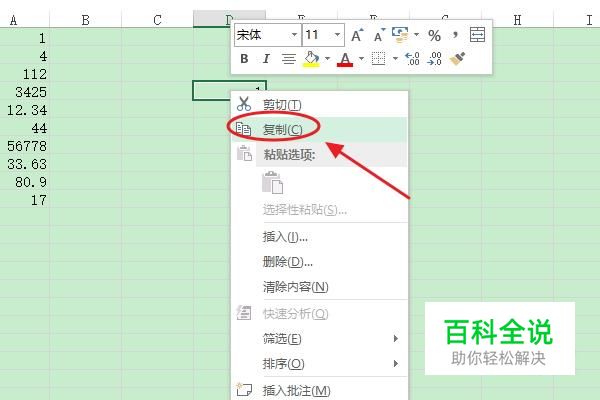Select 剪切(T) from context menu
This screenshot has height=400, width=600.
tap(320, 104)
